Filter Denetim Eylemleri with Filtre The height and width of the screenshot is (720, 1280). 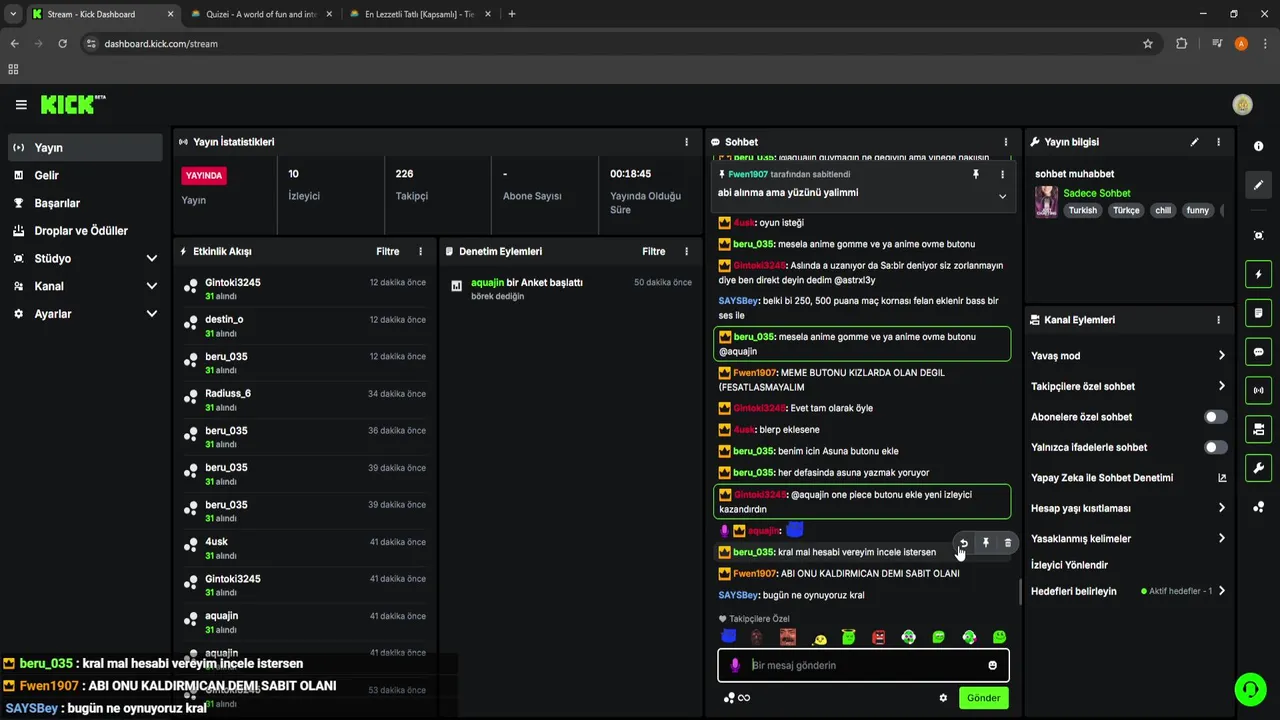(653, 252)
